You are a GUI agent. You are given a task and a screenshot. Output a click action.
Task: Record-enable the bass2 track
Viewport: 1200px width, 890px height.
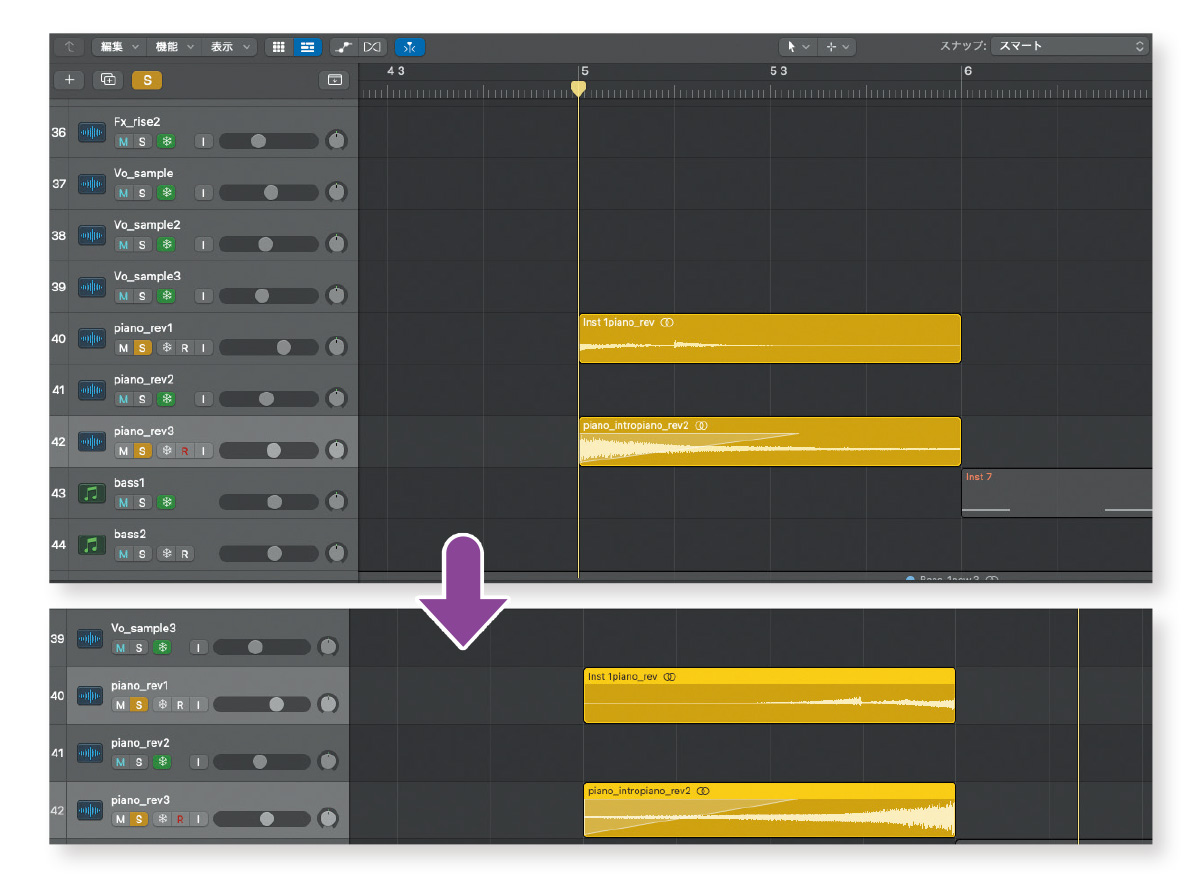tap(185, 554)
